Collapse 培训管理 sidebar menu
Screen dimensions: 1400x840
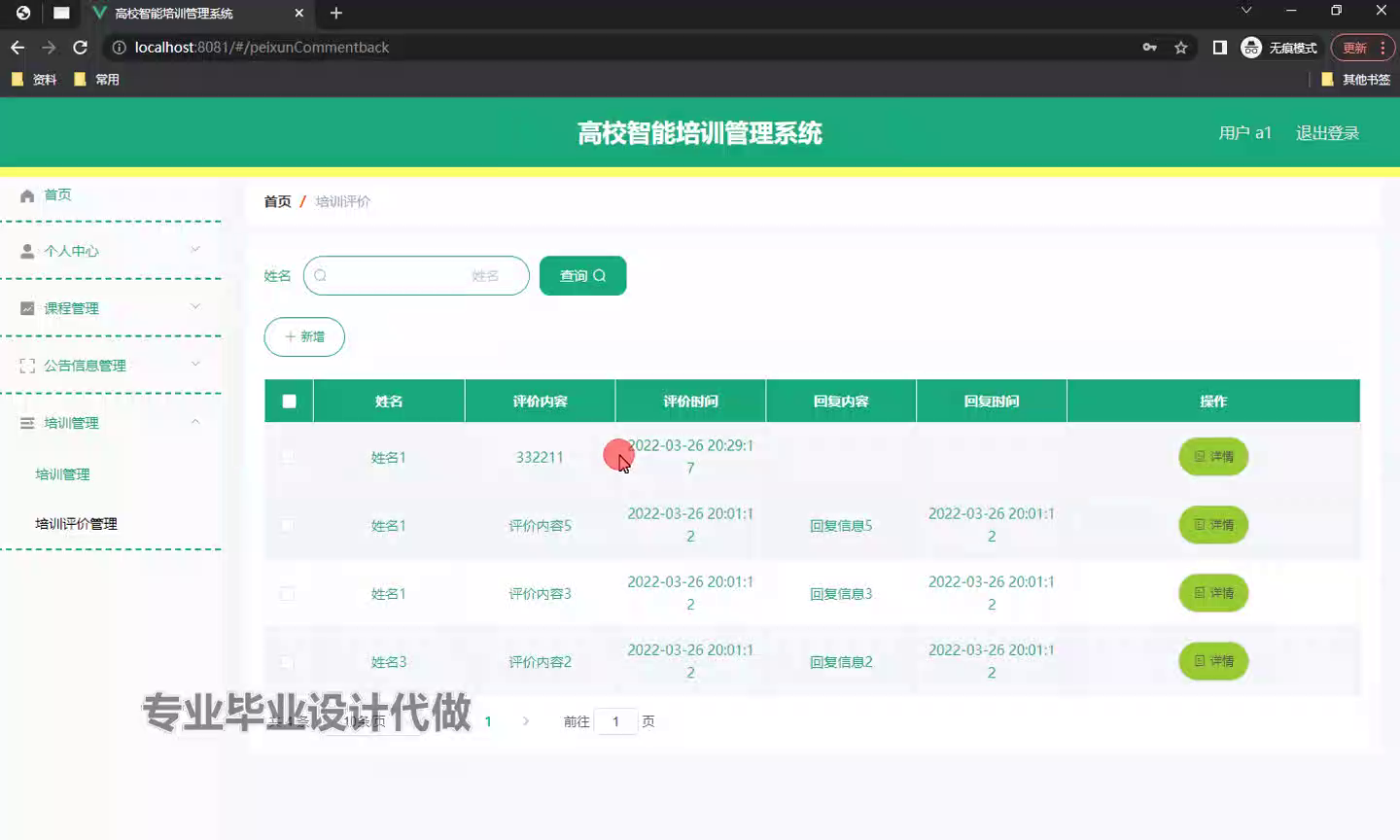(111, 423)
